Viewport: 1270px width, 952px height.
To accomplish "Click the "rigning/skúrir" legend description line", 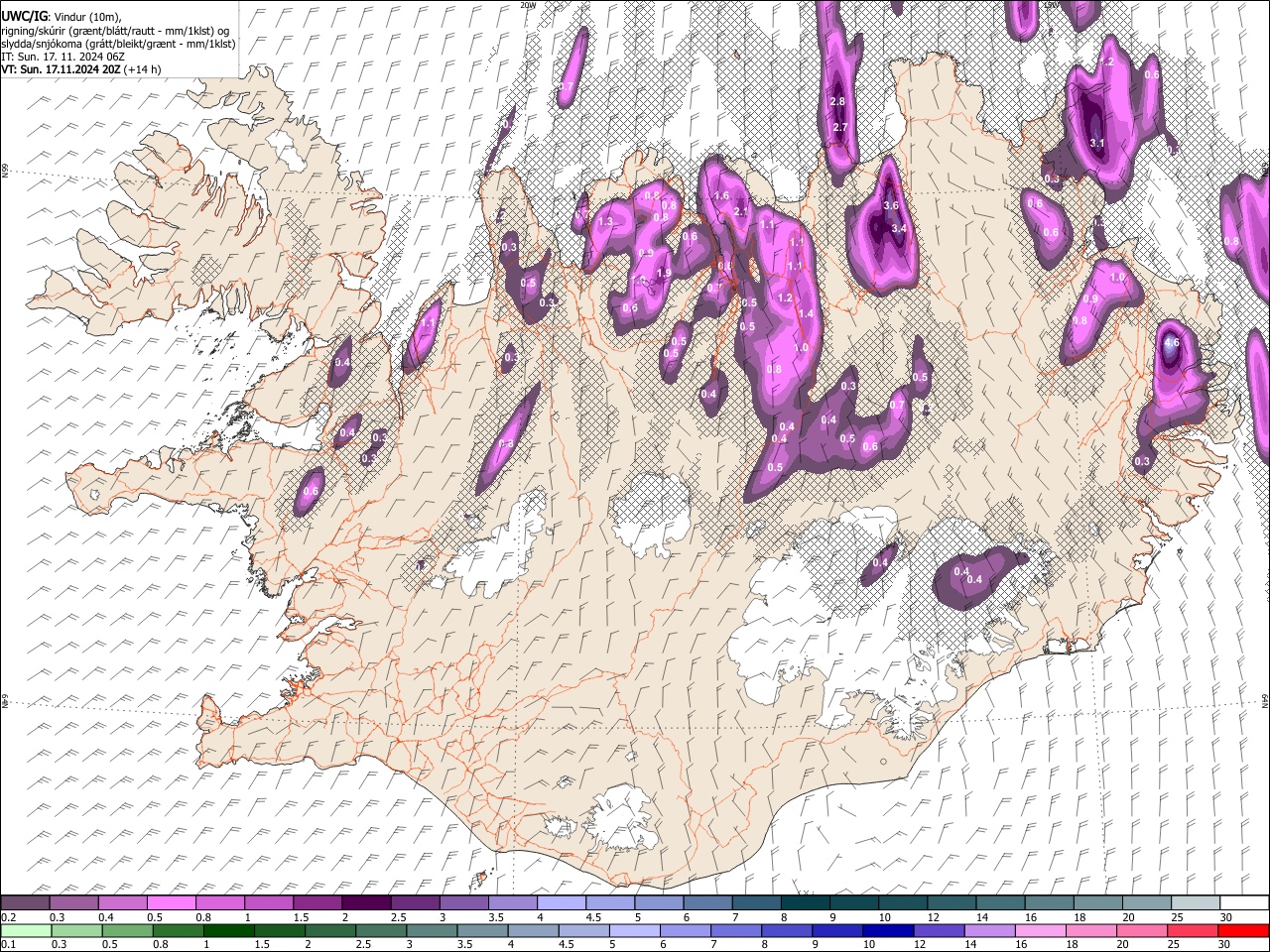I will [x=116, y=31].
